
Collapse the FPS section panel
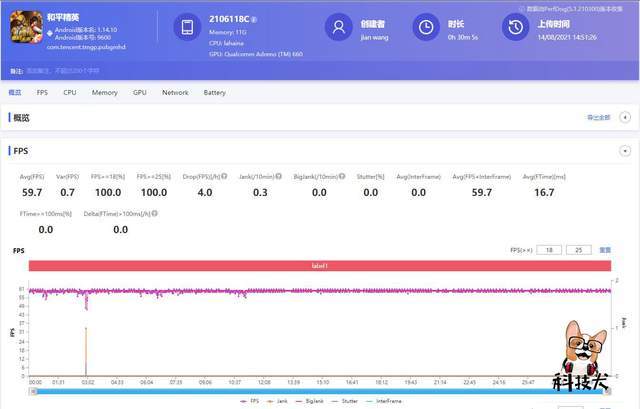[625, 151]
